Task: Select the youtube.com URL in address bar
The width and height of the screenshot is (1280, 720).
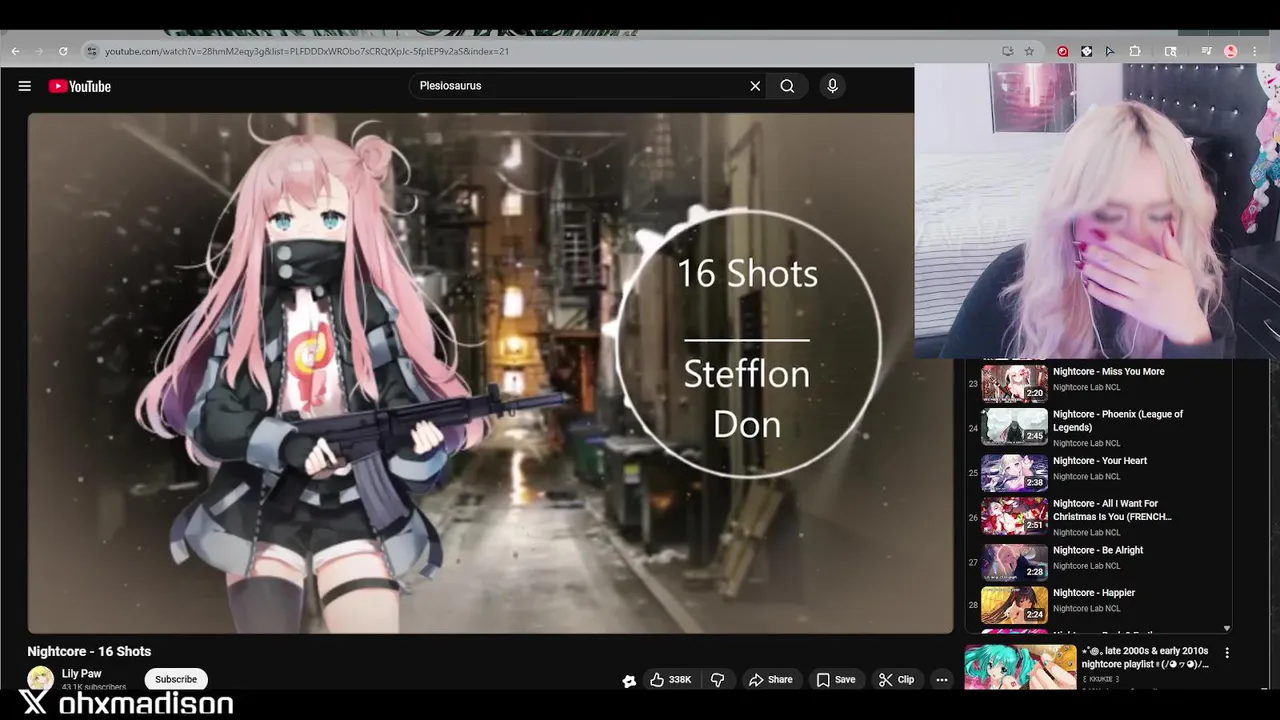Action: 307,51
